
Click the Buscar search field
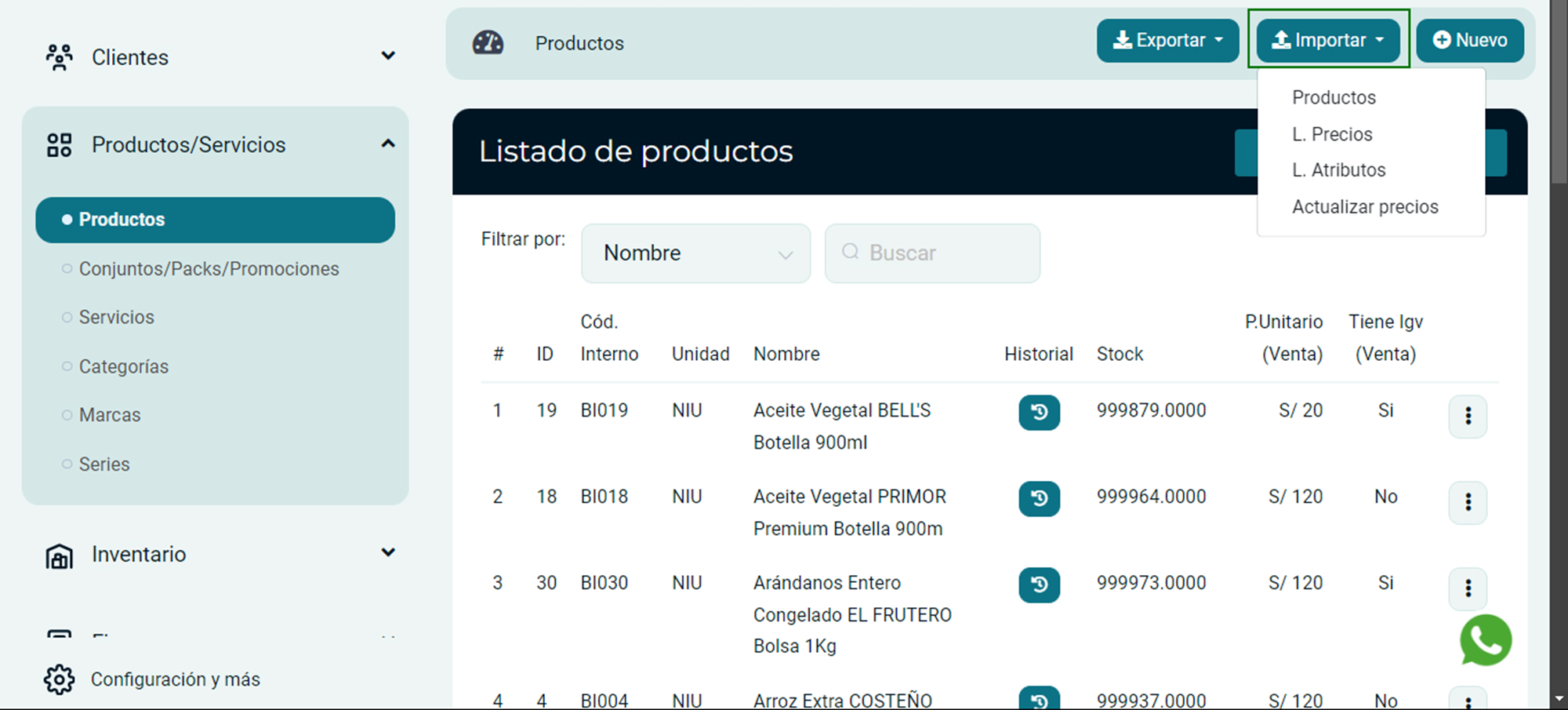[x=933, y=253]
